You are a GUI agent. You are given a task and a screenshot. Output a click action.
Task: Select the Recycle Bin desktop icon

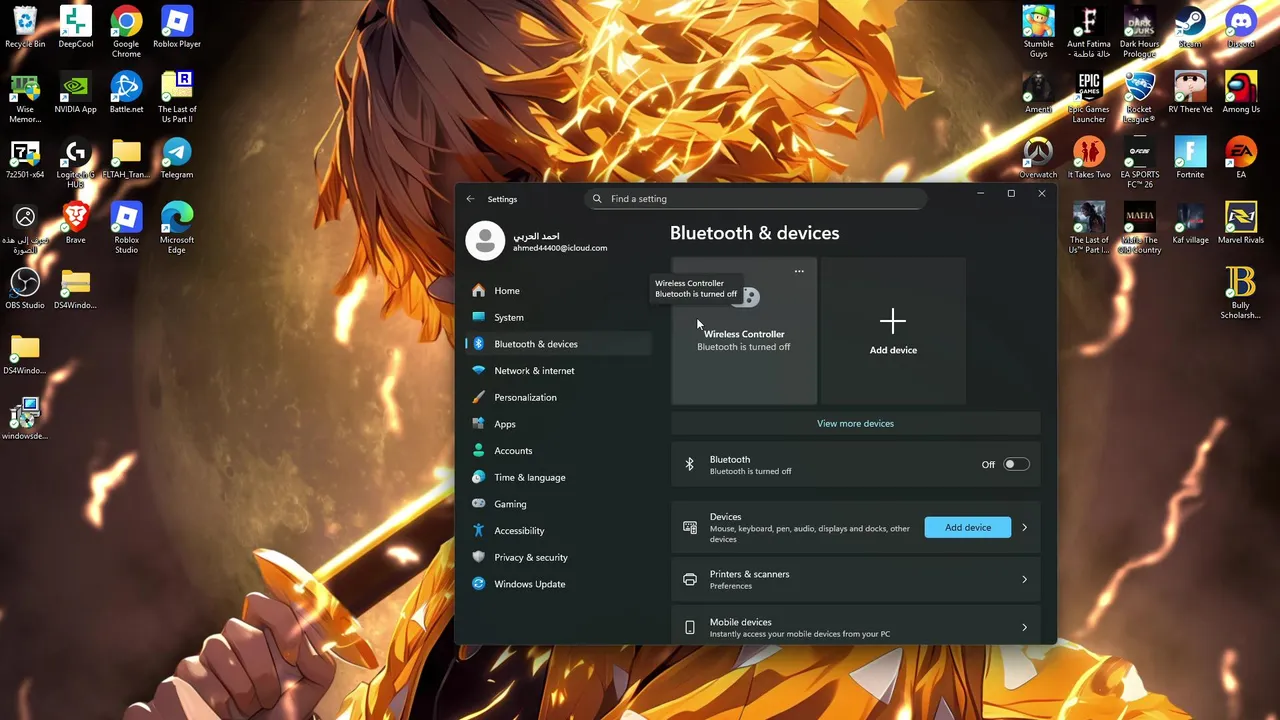coord(25,27)
